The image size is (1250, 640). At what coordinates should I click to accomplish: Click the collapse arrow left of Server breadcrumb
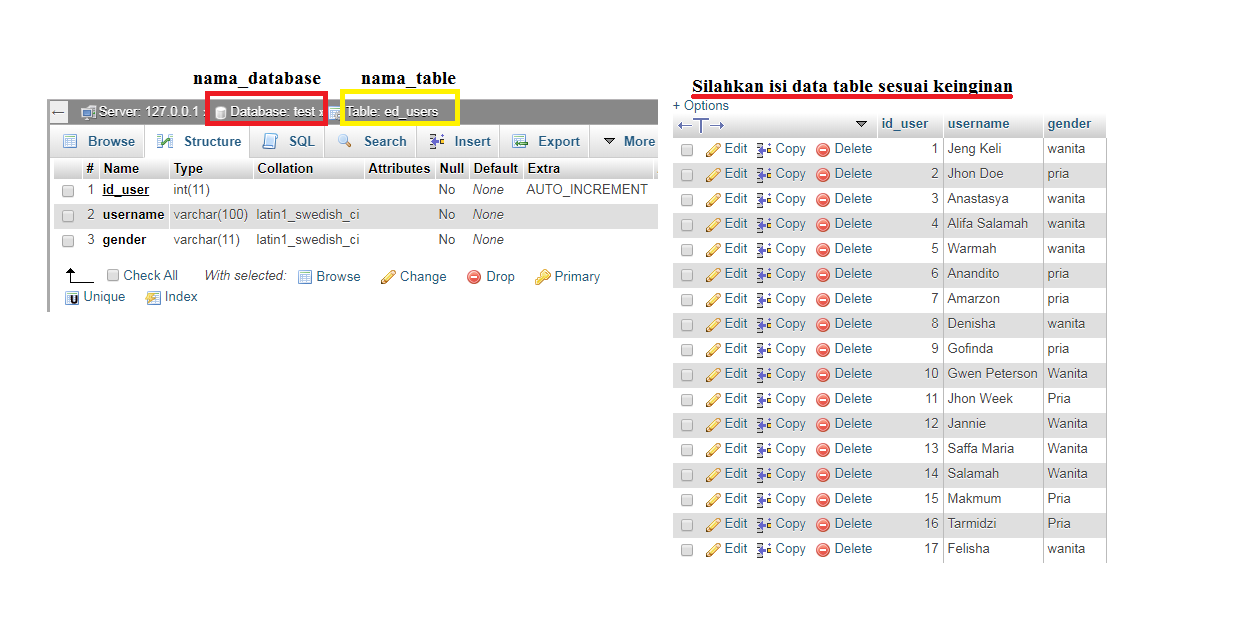[x=59, y=111]
